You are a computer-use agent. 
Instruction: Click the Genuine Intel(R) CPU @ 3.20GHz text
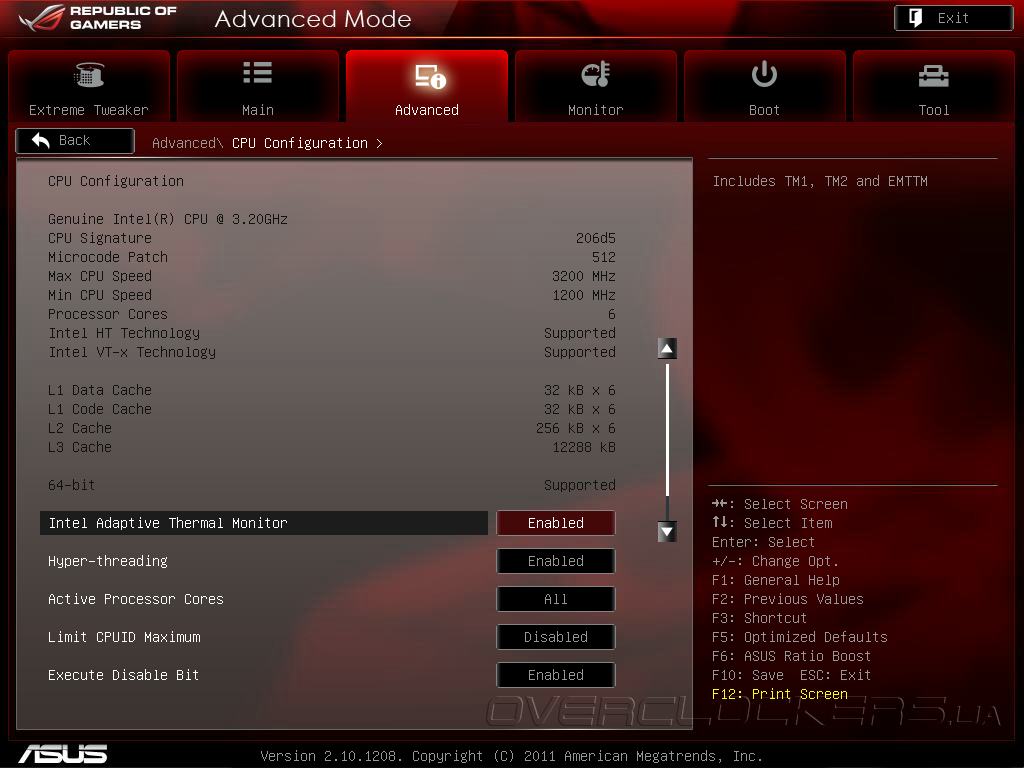click(168, 219)
